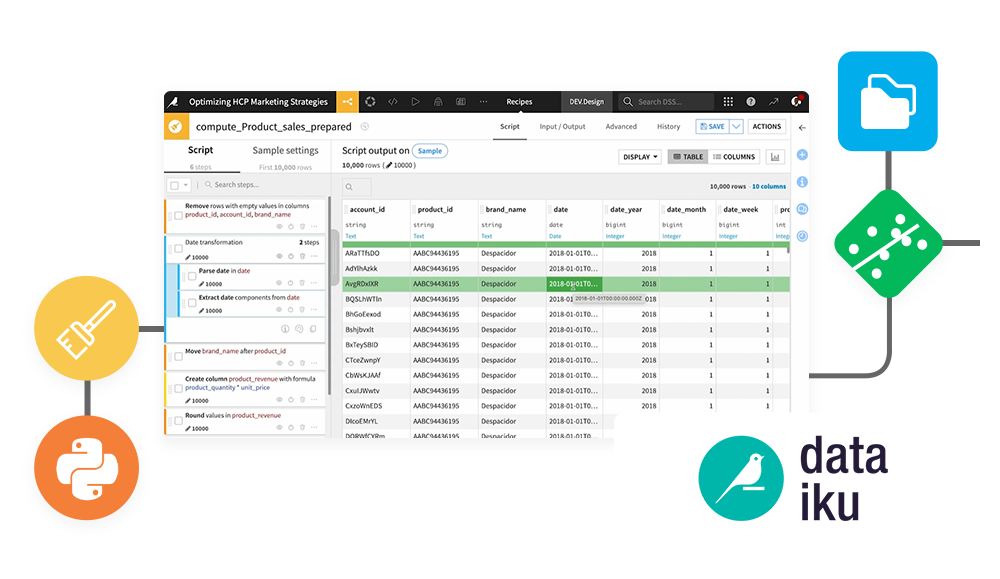Expand the Save options arrow

pyautogui.click(x=736, y=127)
